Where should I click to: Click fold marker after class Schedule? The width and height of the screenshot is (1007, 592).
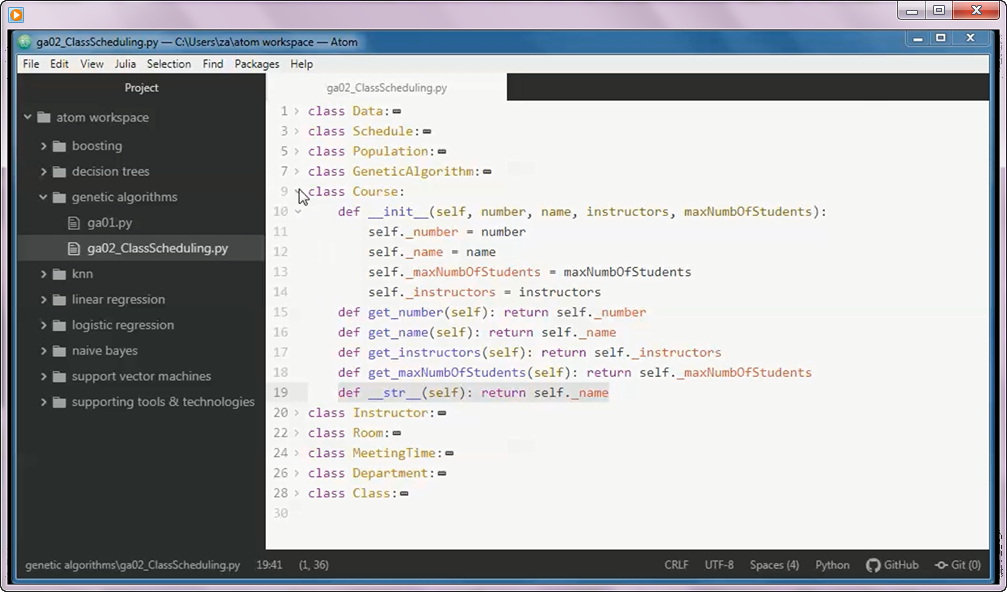tap(427, 132)
